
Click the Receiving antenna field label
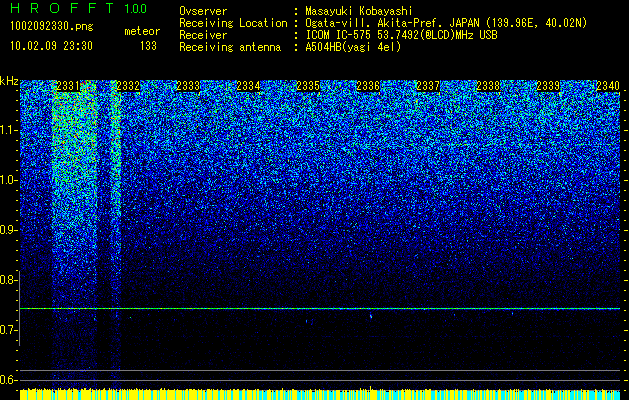[230, 47]
